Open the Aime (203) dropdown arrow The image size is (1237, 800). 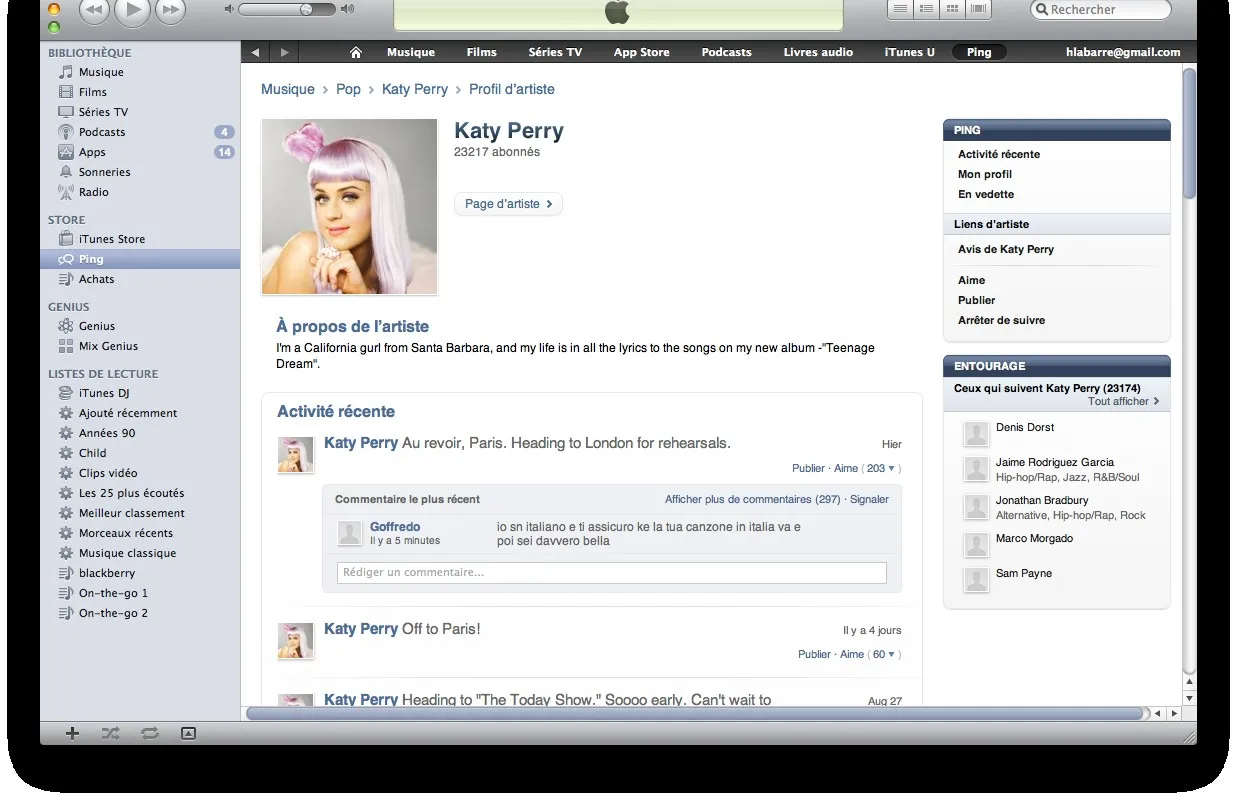pyautogui.click(x=891, y=468)
